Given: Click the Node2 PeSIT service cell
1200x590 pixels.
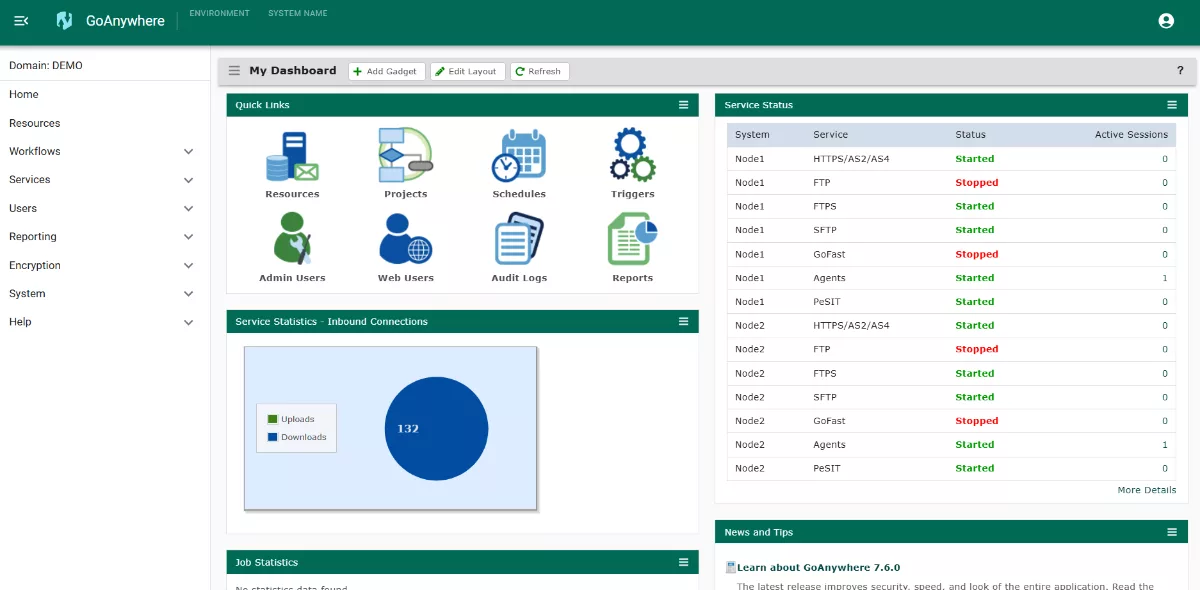Looking at the screenshot, I should (x=826, y=468).
